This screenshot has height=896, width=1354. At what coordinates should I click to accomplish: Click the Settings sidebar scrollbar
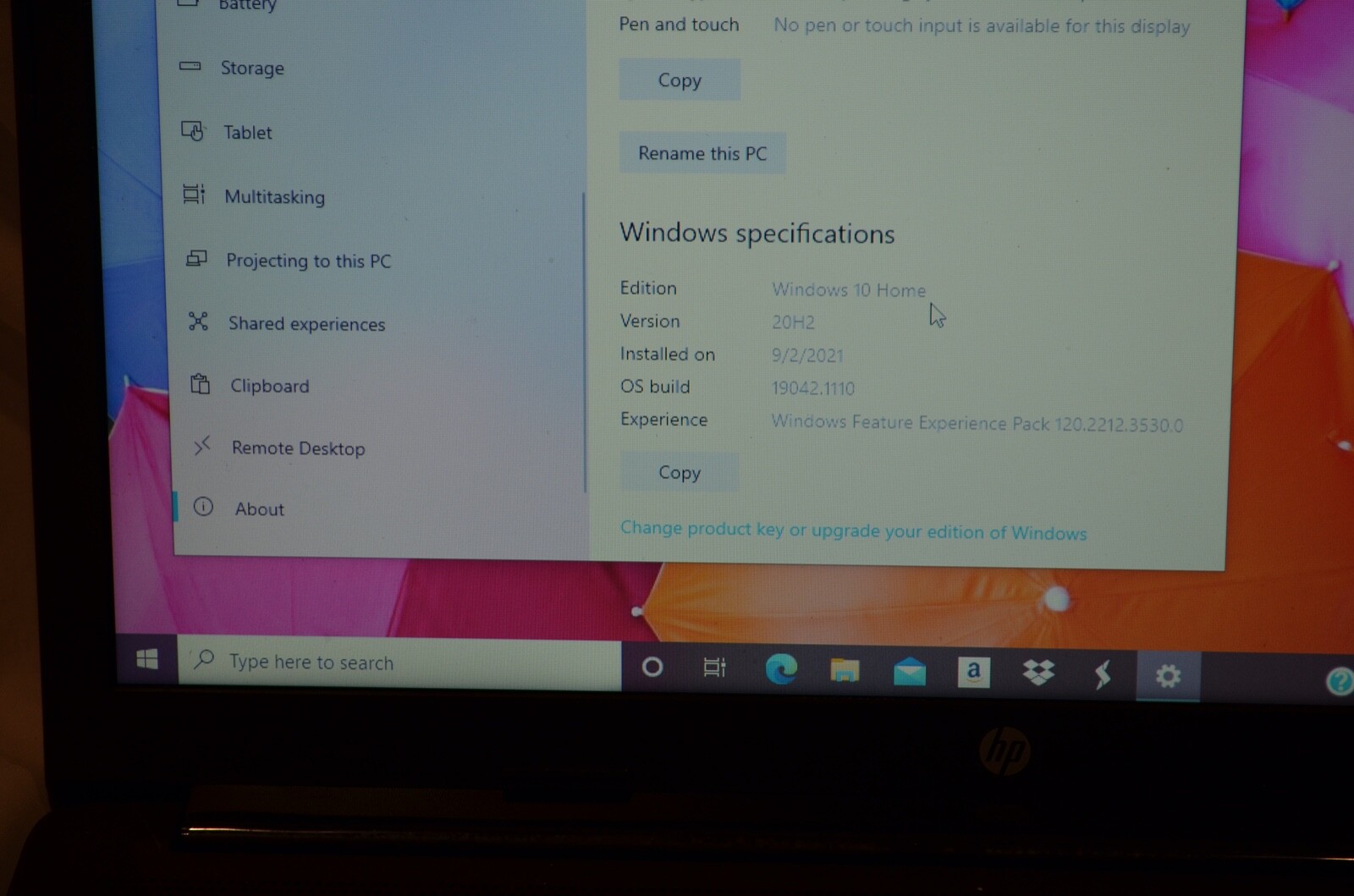(584, 343)
